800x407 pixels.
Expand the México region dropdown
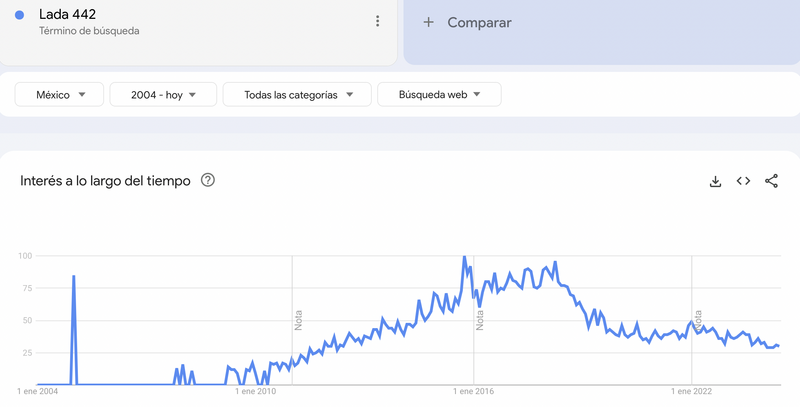coord(61,95)
